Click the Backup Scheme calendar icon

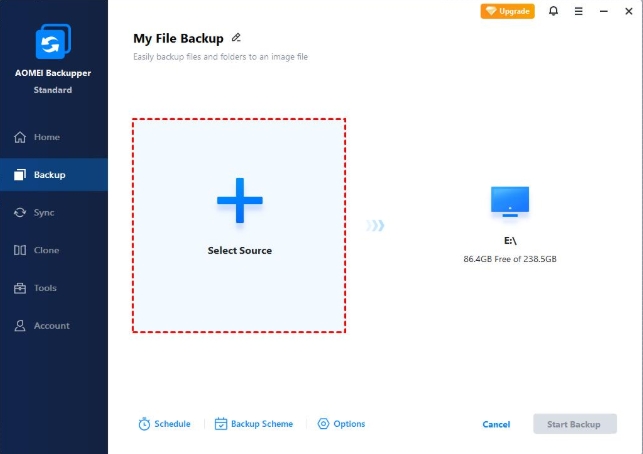(x=221, y=424)
